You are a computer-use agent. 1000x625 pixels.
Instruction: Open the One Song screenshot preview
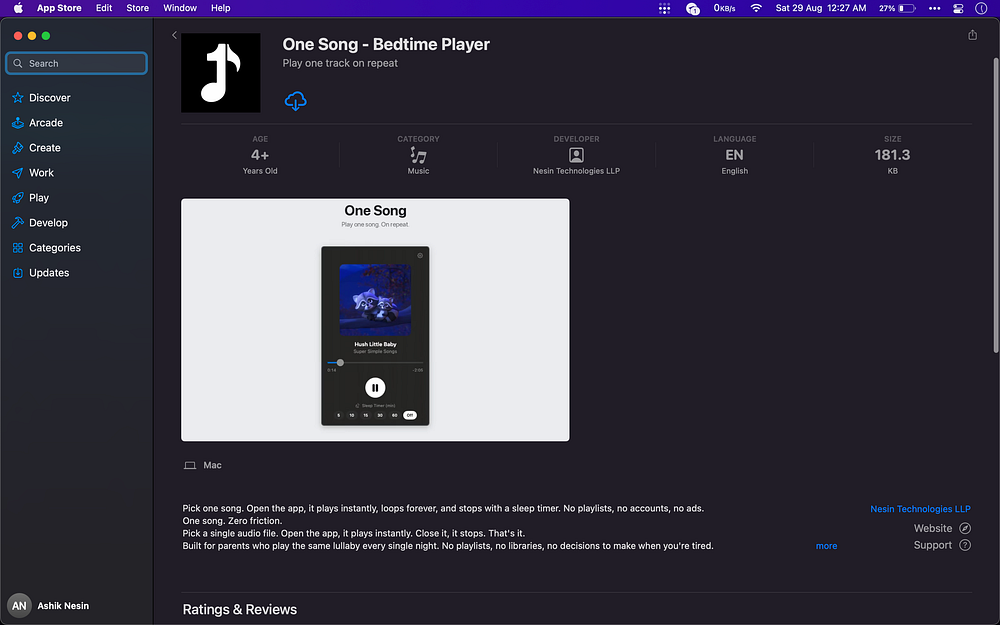pos(375,320)
